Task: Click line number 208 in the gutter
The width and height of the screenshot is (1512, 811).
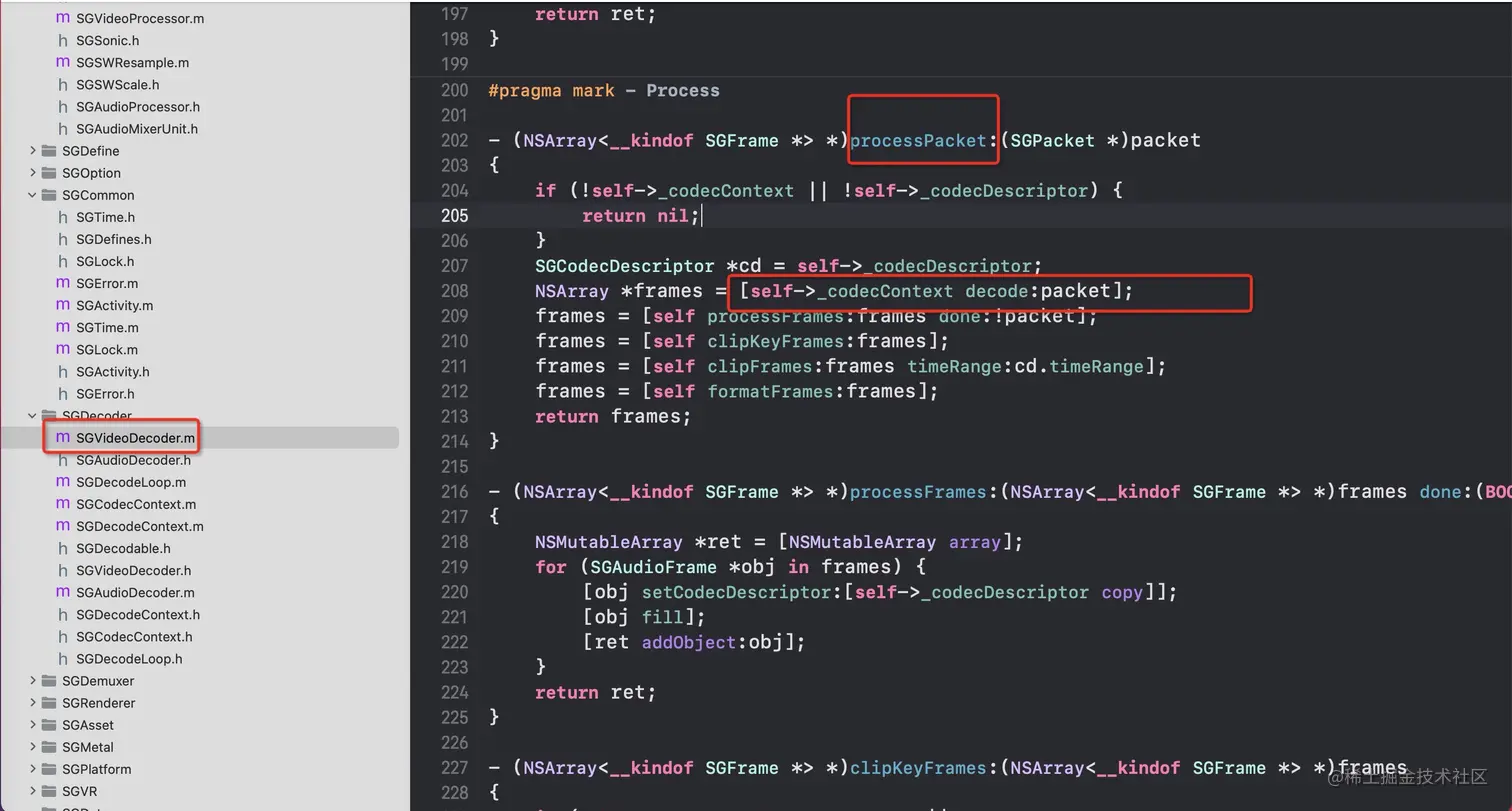Action: click(x=454, y=291)
